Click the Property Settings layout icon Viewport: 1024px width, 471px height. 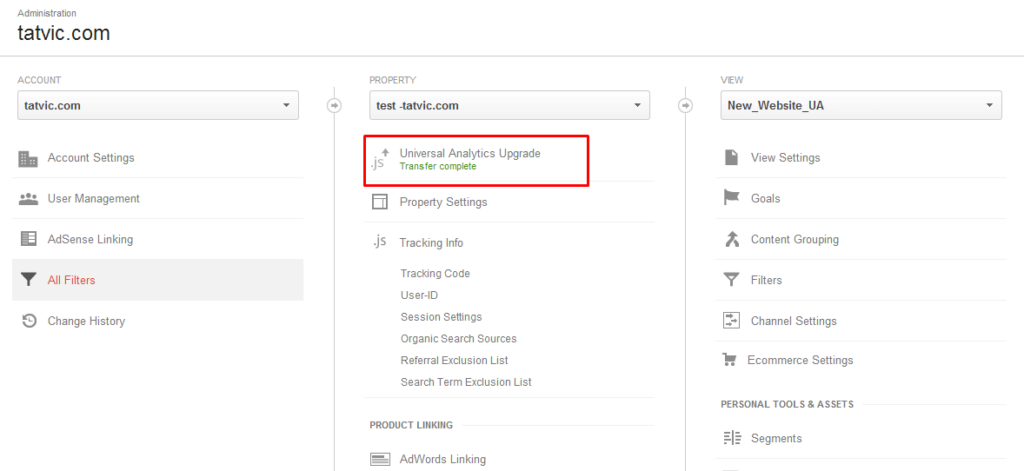(379, 202)
